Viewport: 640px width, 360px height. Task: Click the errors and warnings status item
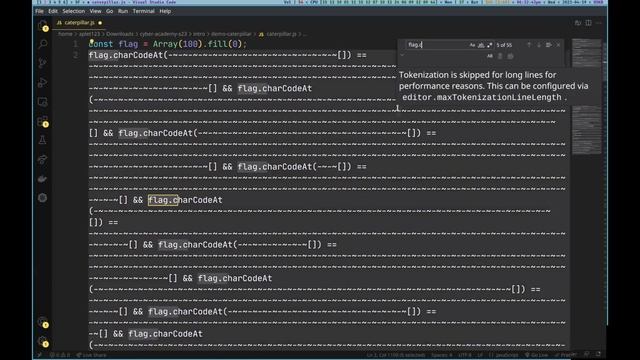point(60,355)
